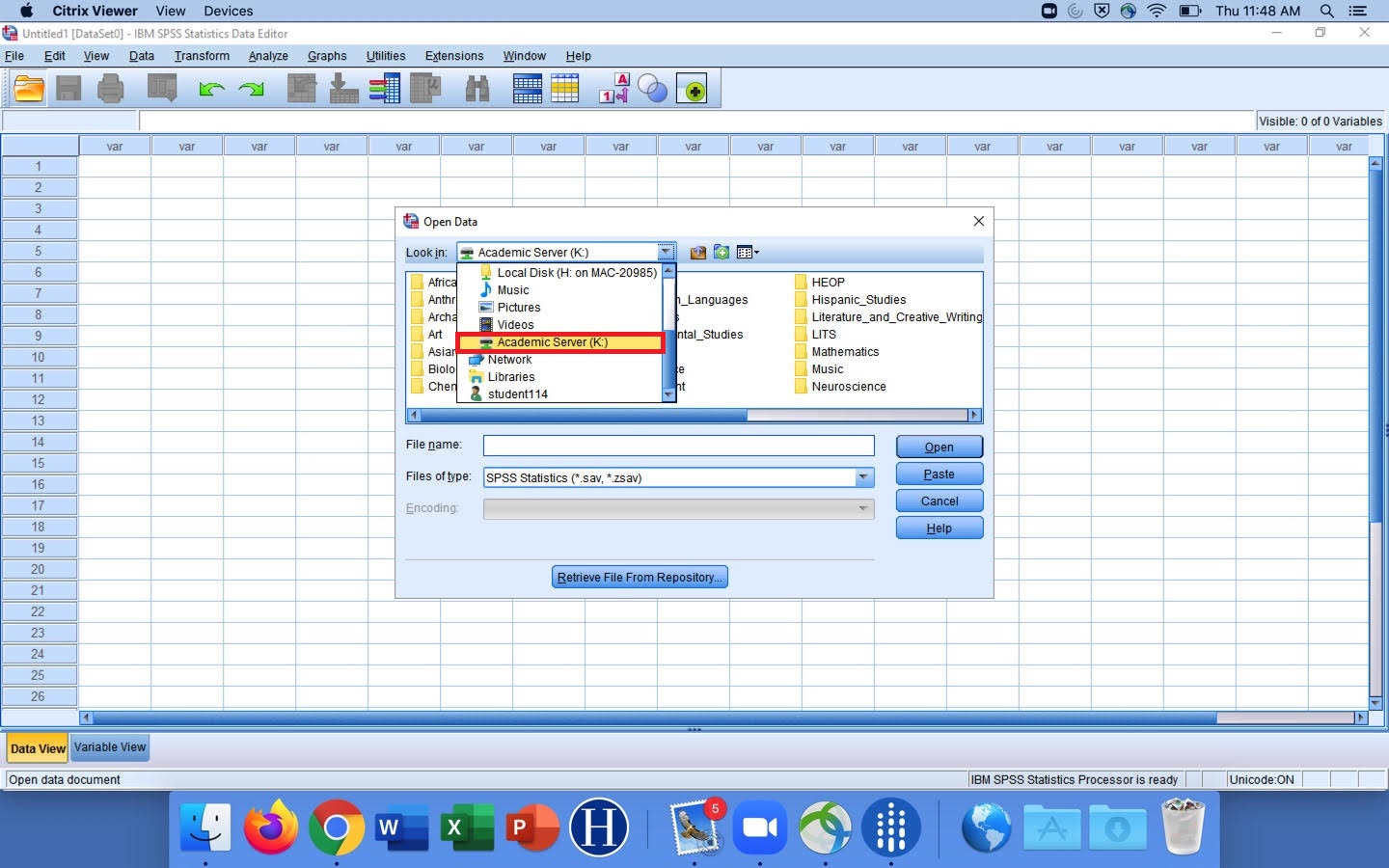1389x868 pixels.
Task: Click the green Redo arrow
Action: (x=252, y=90)
